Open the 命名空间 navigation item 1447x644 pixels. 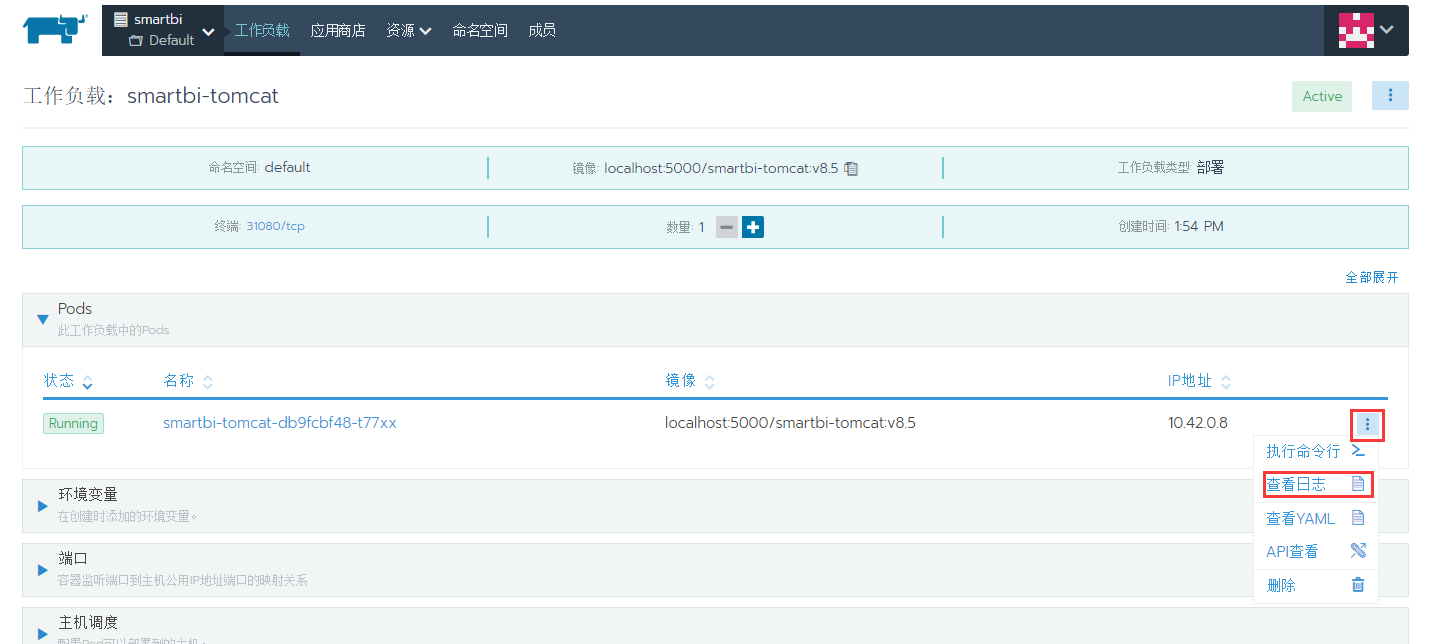(x=480, y=30)
